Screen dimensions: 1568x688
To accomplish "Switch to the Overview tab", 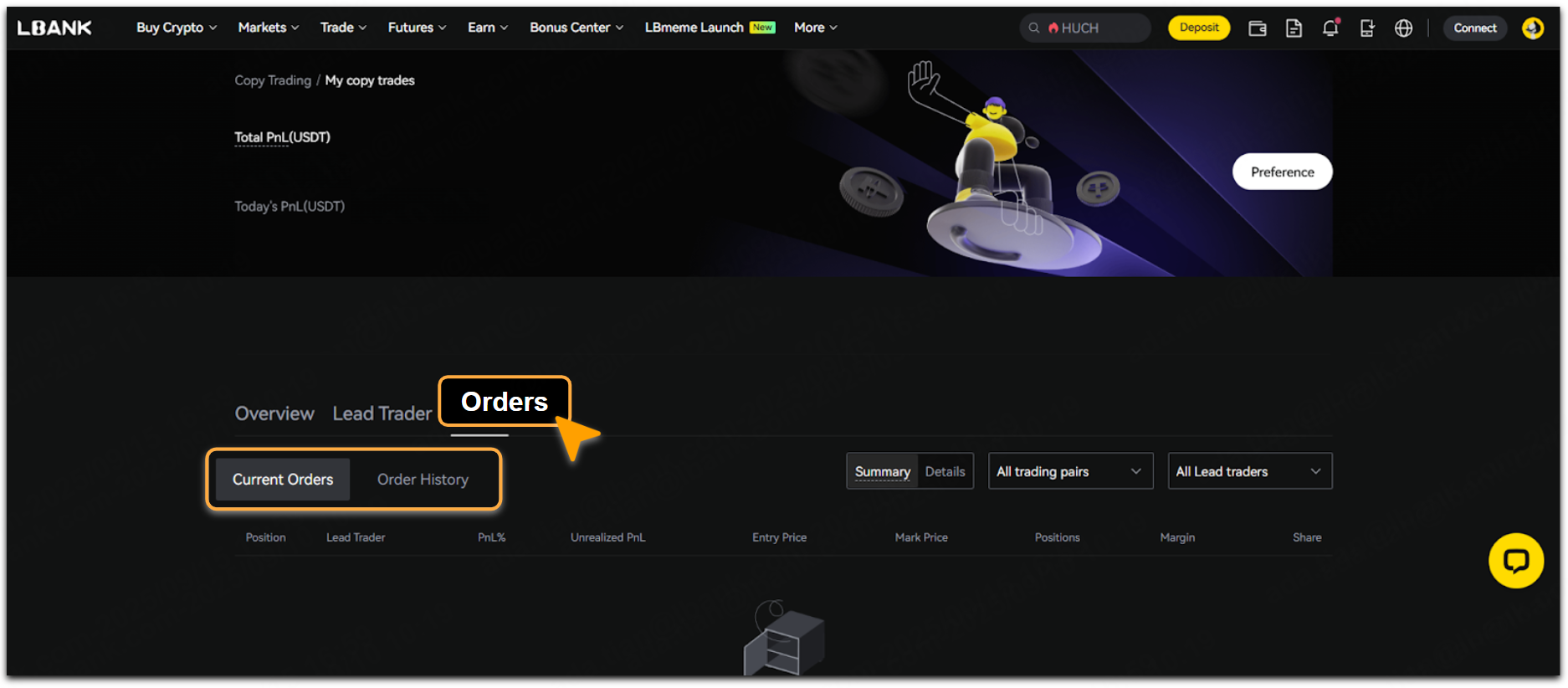I will (274, 413).
